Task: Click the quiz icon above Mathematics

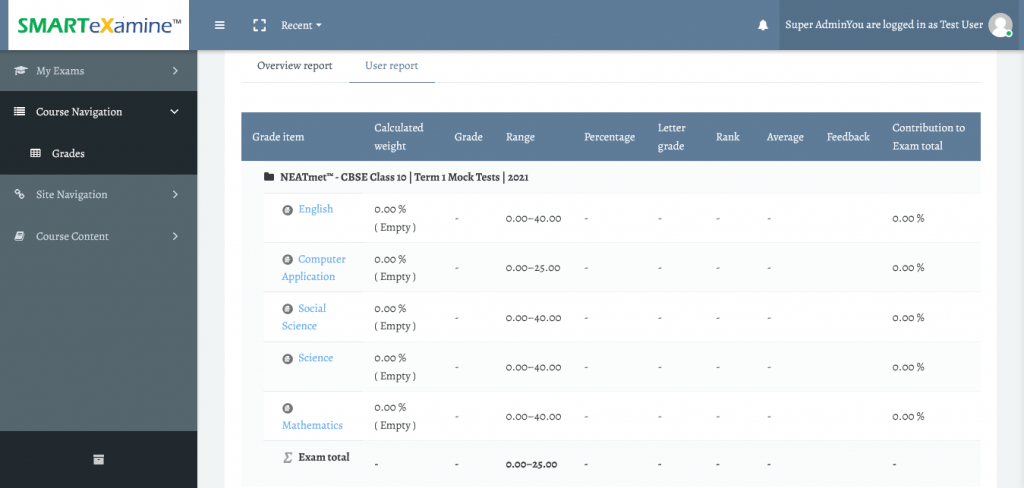Action: [287, 408]
